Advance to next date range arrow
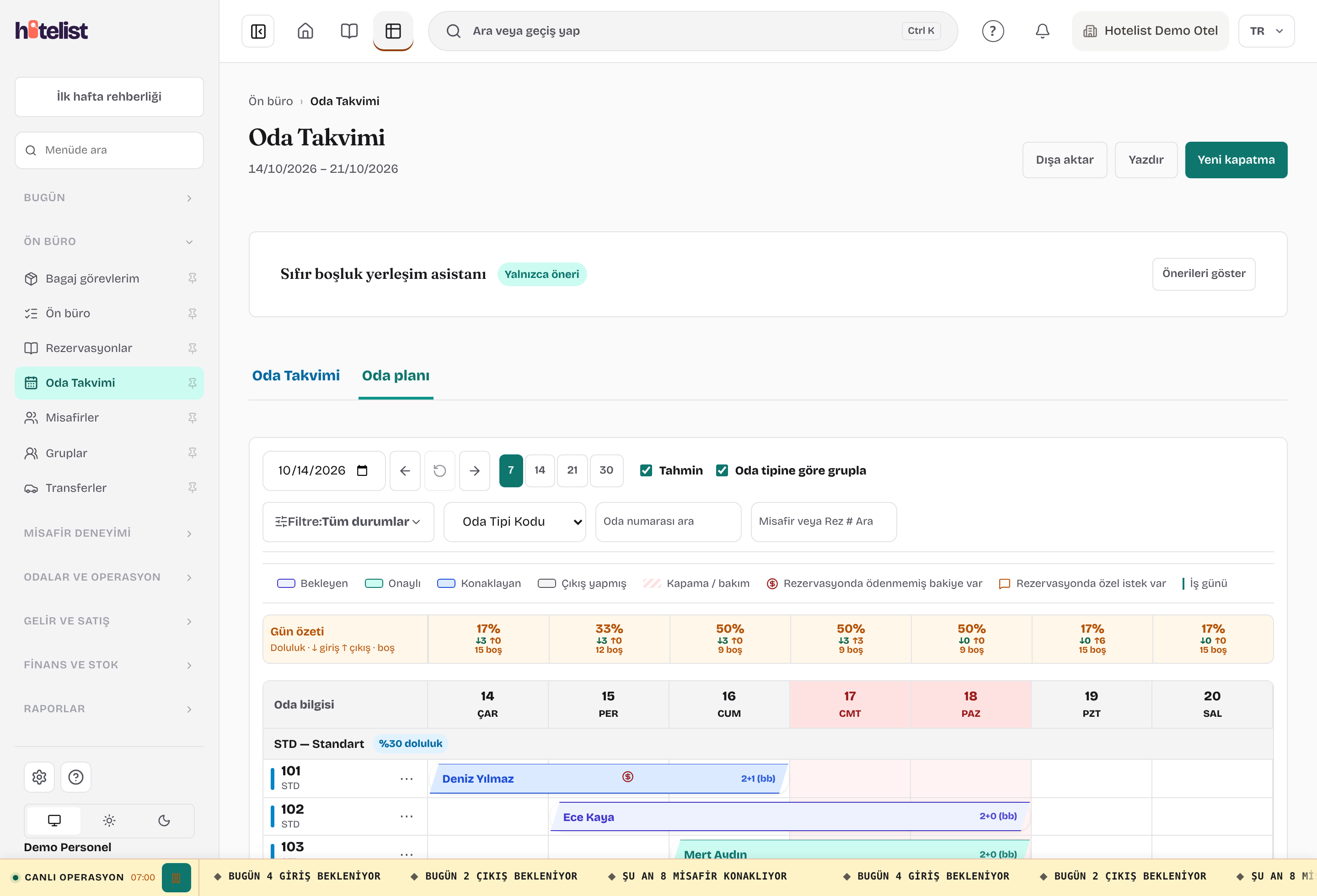1317x896 pixels. 475,471
